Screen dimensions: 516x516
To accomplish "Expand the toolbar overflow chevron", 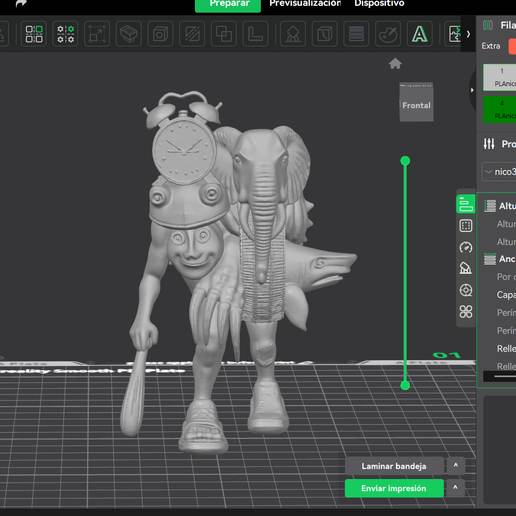I will tap(468, 34).
